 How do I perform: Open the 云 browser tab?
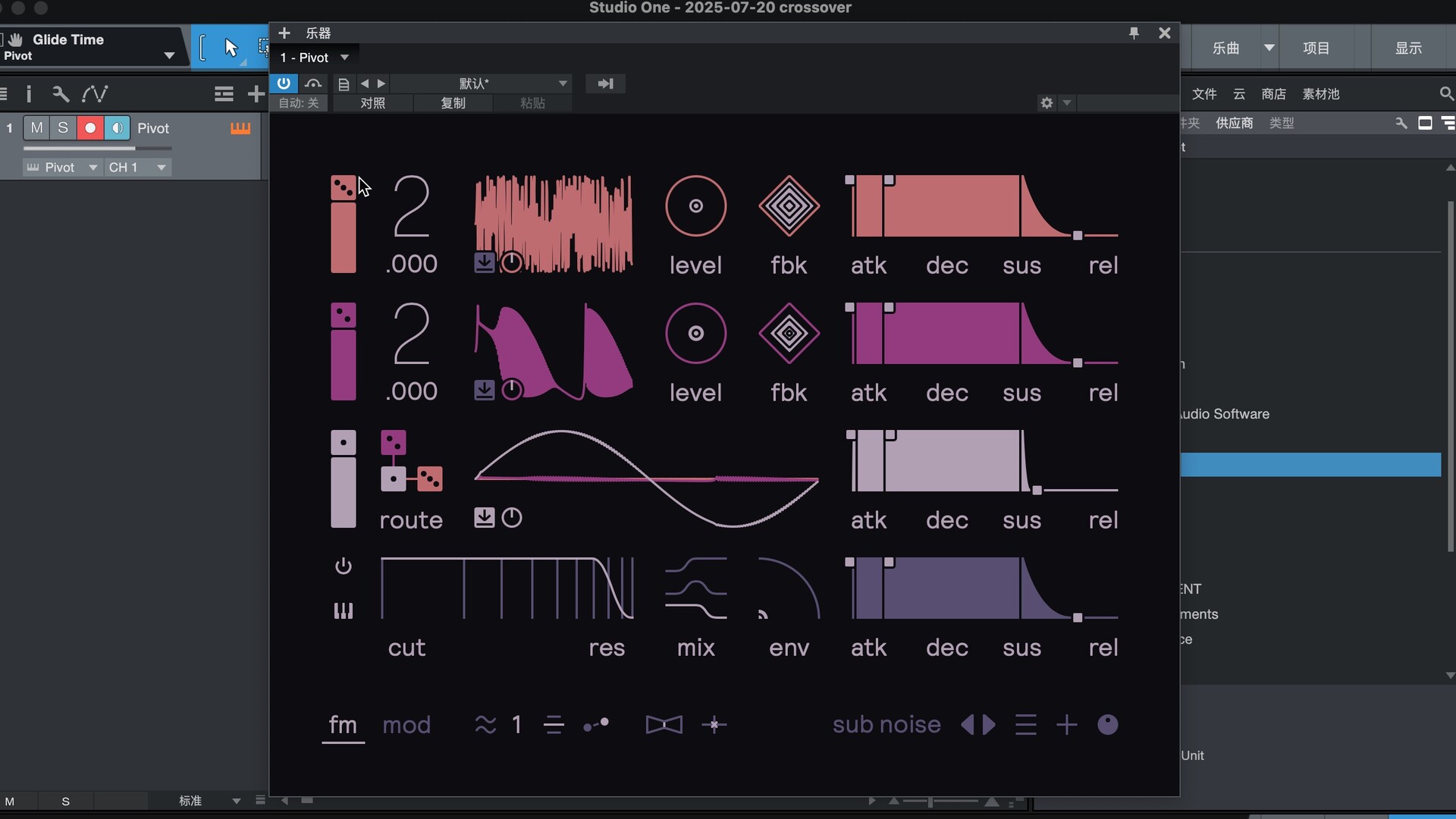point(1239,94)
